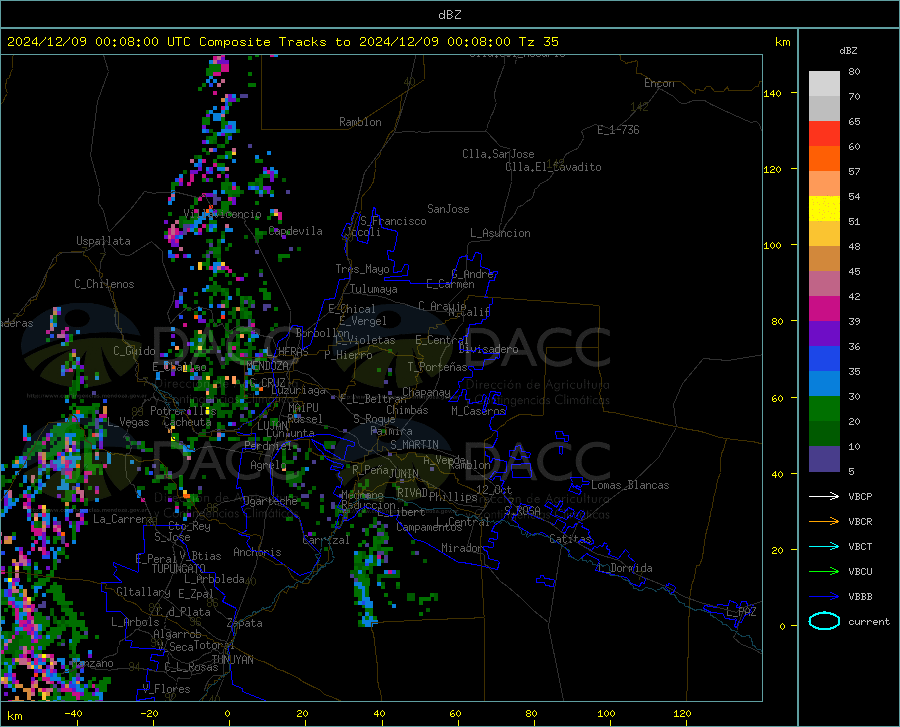Viewport: 900px width, 727px height.
Task: Click the Tulumaya label on map
Action: [x=374, y=289]
